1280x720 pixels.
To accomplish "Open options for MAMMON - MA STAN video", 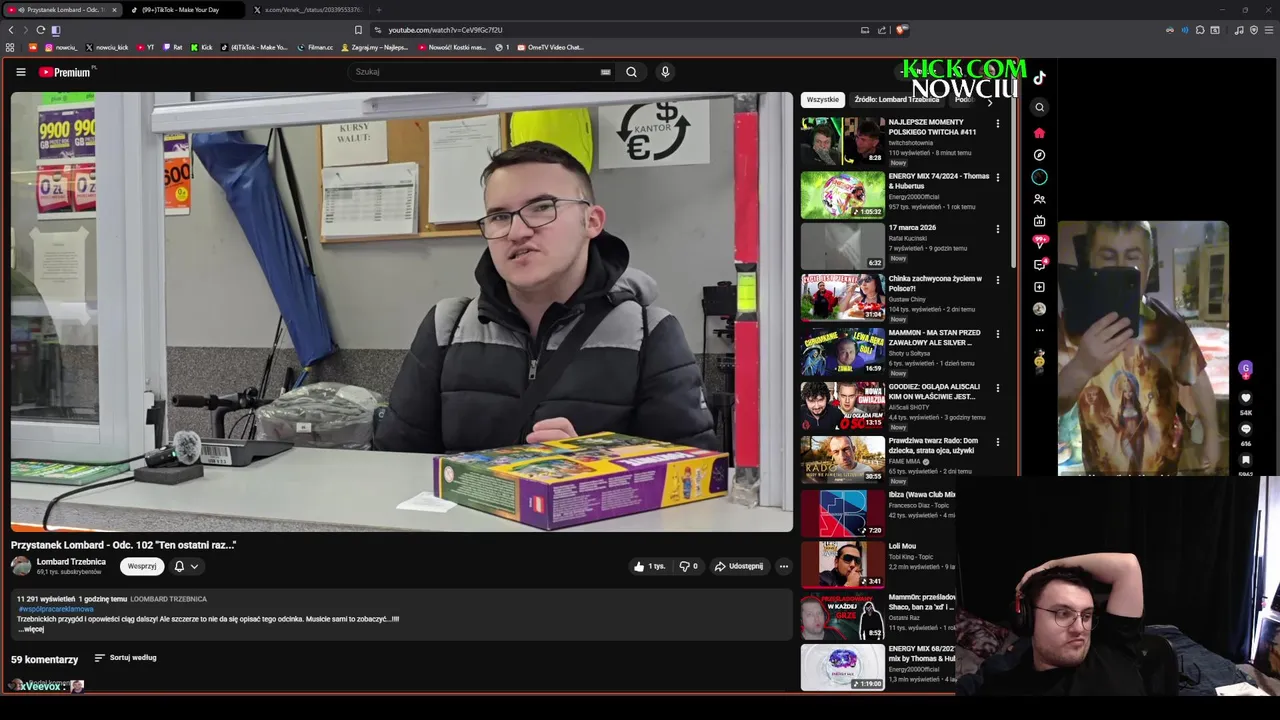I will [997, 335].
